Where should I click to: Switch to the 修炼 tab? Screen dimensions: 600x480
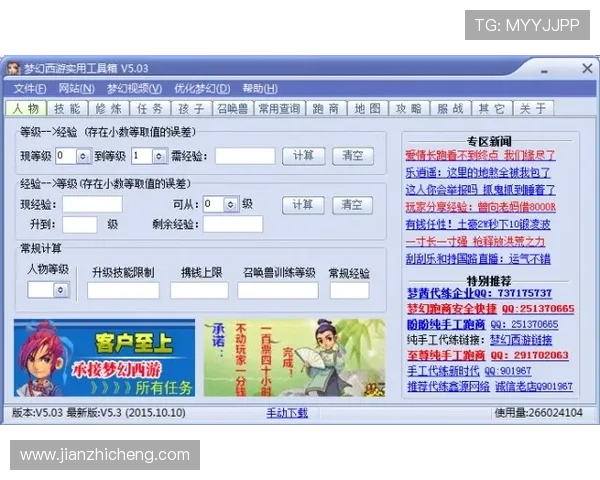tap(109, 109)
